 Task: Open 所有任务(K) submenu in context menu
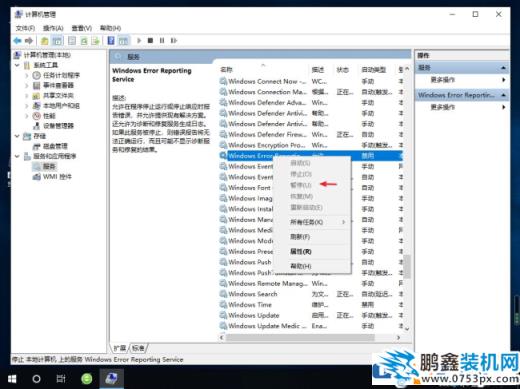[x=312, y=222]
